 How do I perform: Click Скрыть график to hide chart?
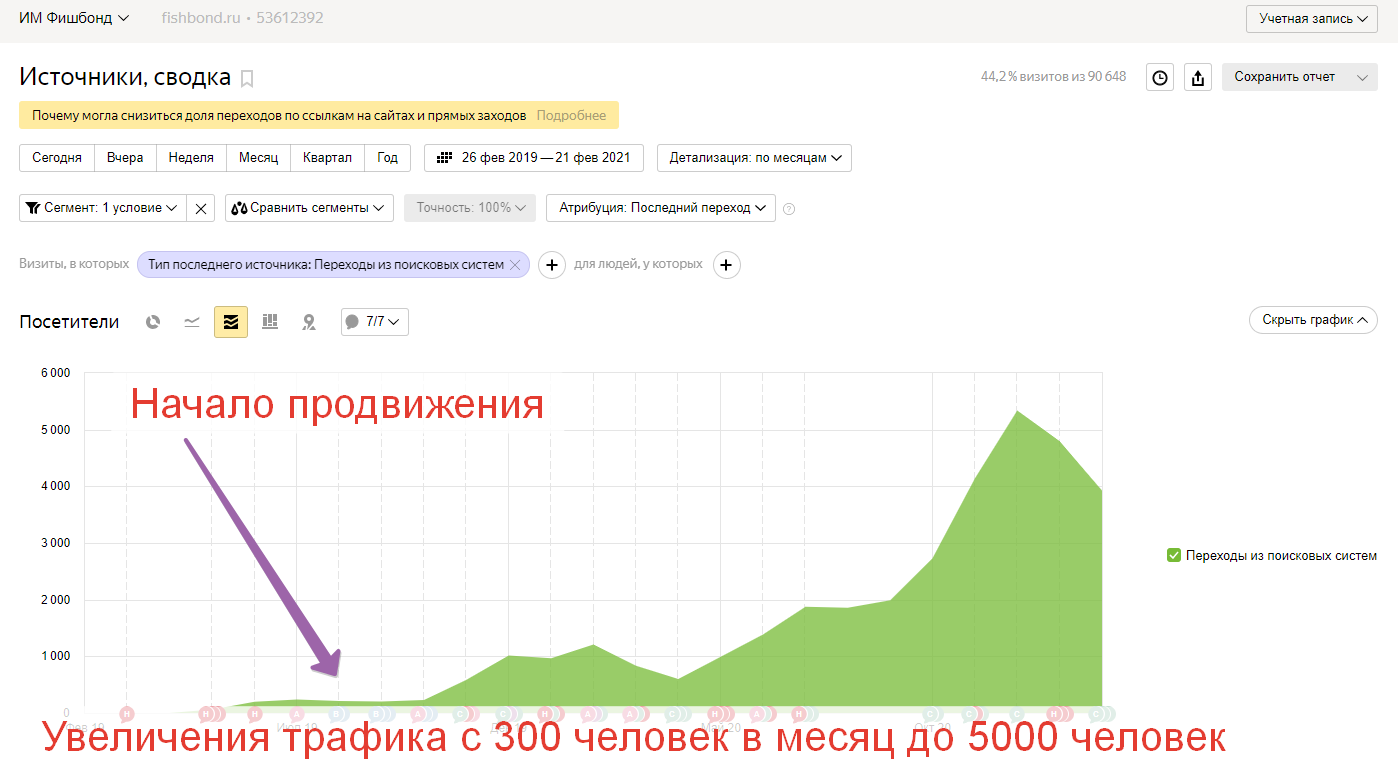[x=1313, y=320]
